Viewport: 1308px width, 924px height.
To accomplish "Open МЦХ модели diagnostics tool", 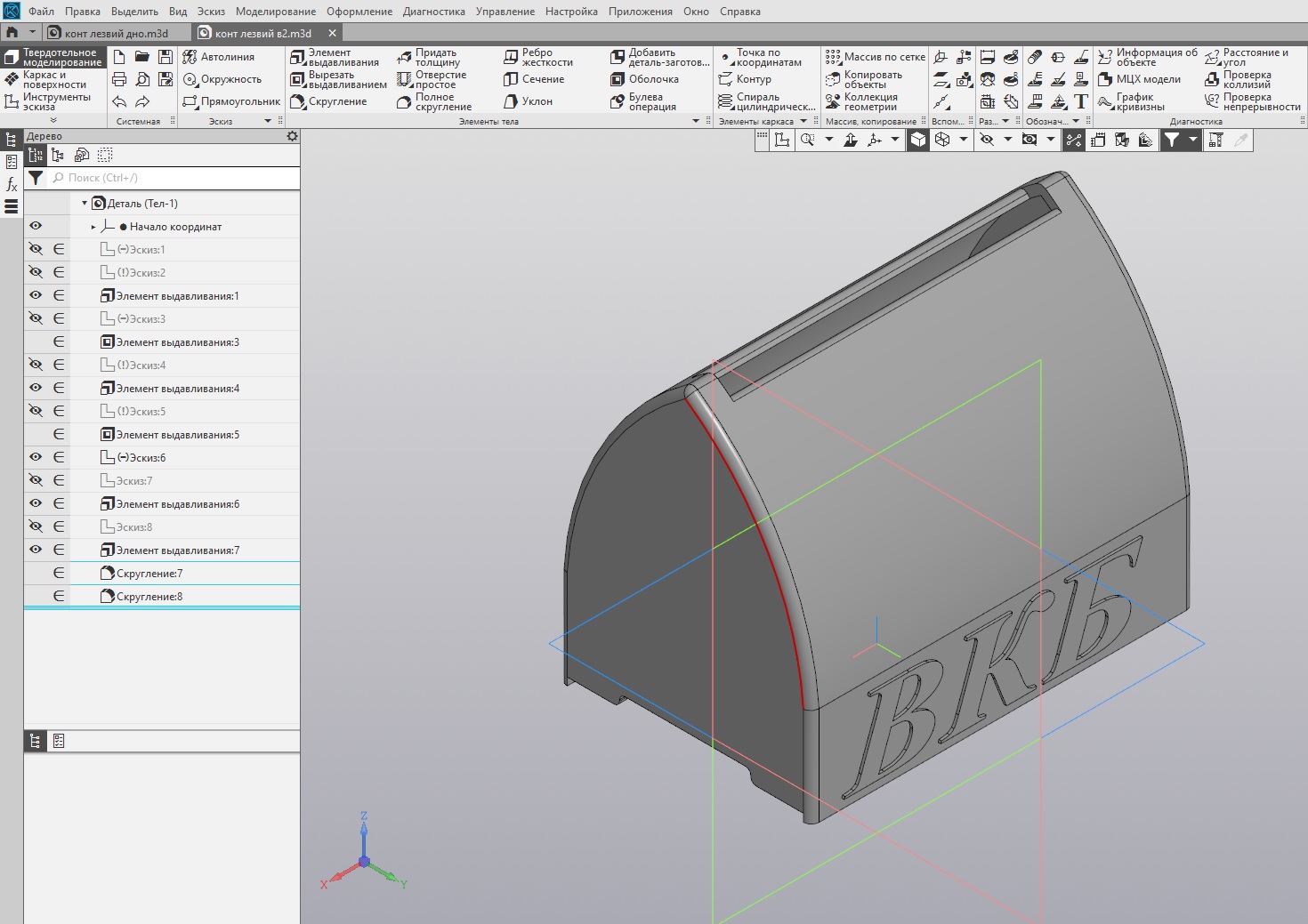I will (1139, 79).
